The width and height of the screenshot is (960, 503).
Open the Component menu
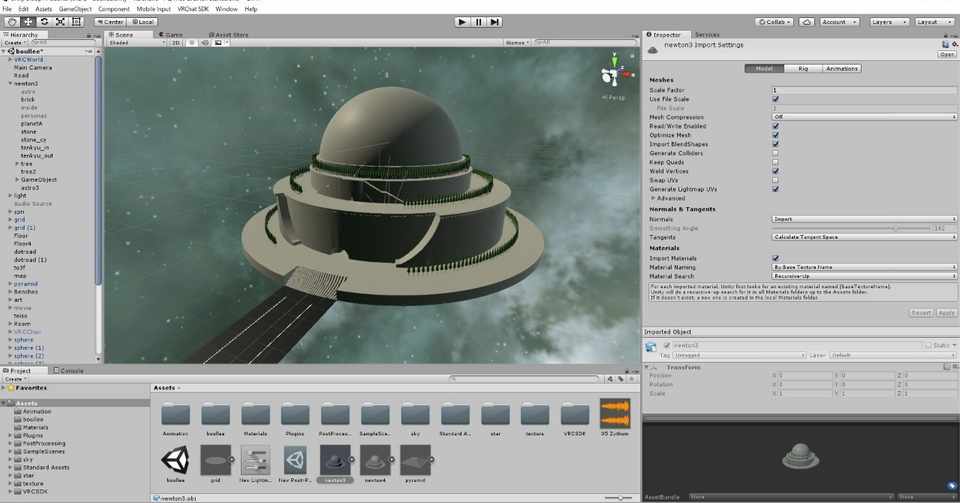[114, 9]
